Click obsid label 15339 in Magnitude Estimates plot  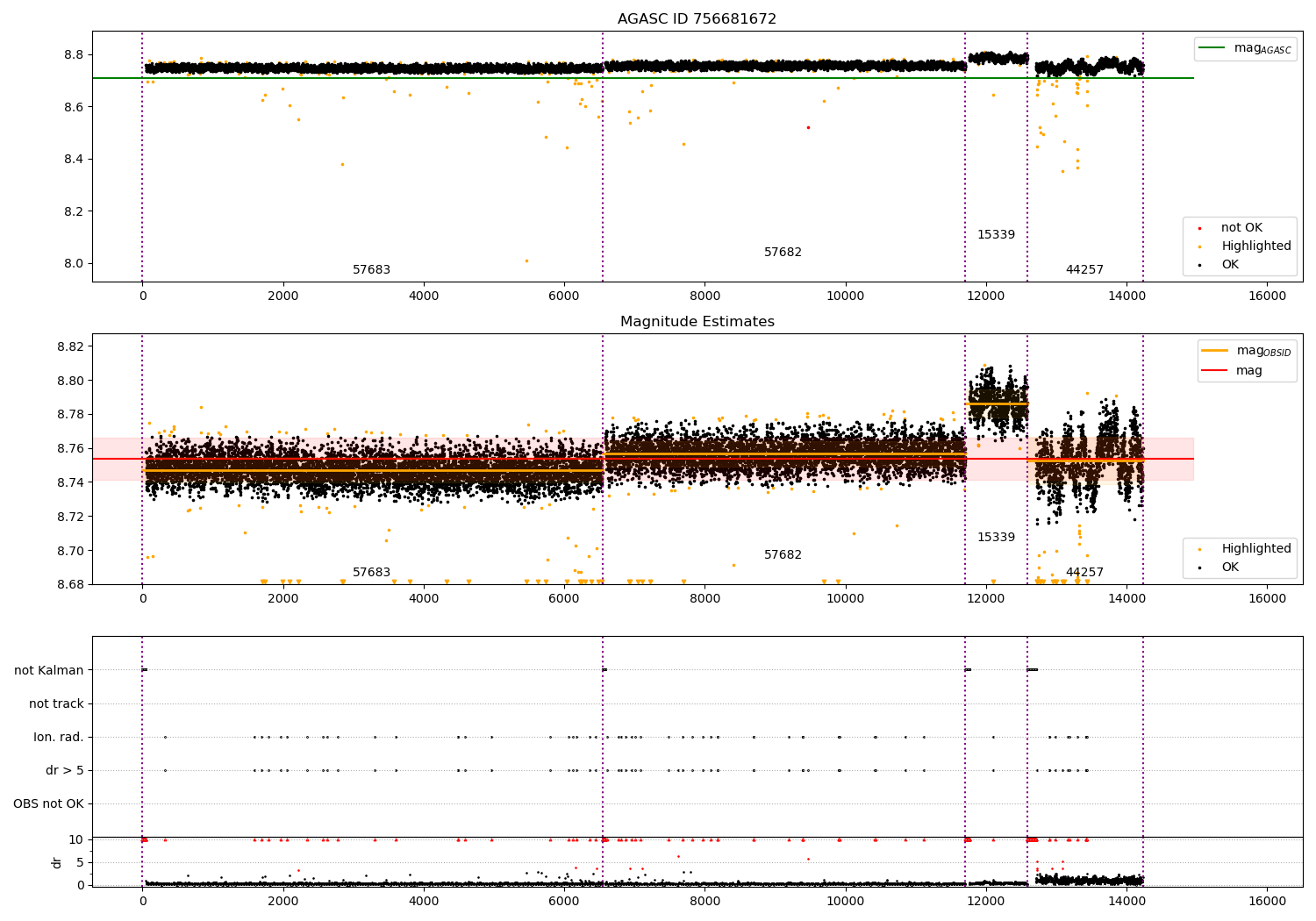pos(996,537)
